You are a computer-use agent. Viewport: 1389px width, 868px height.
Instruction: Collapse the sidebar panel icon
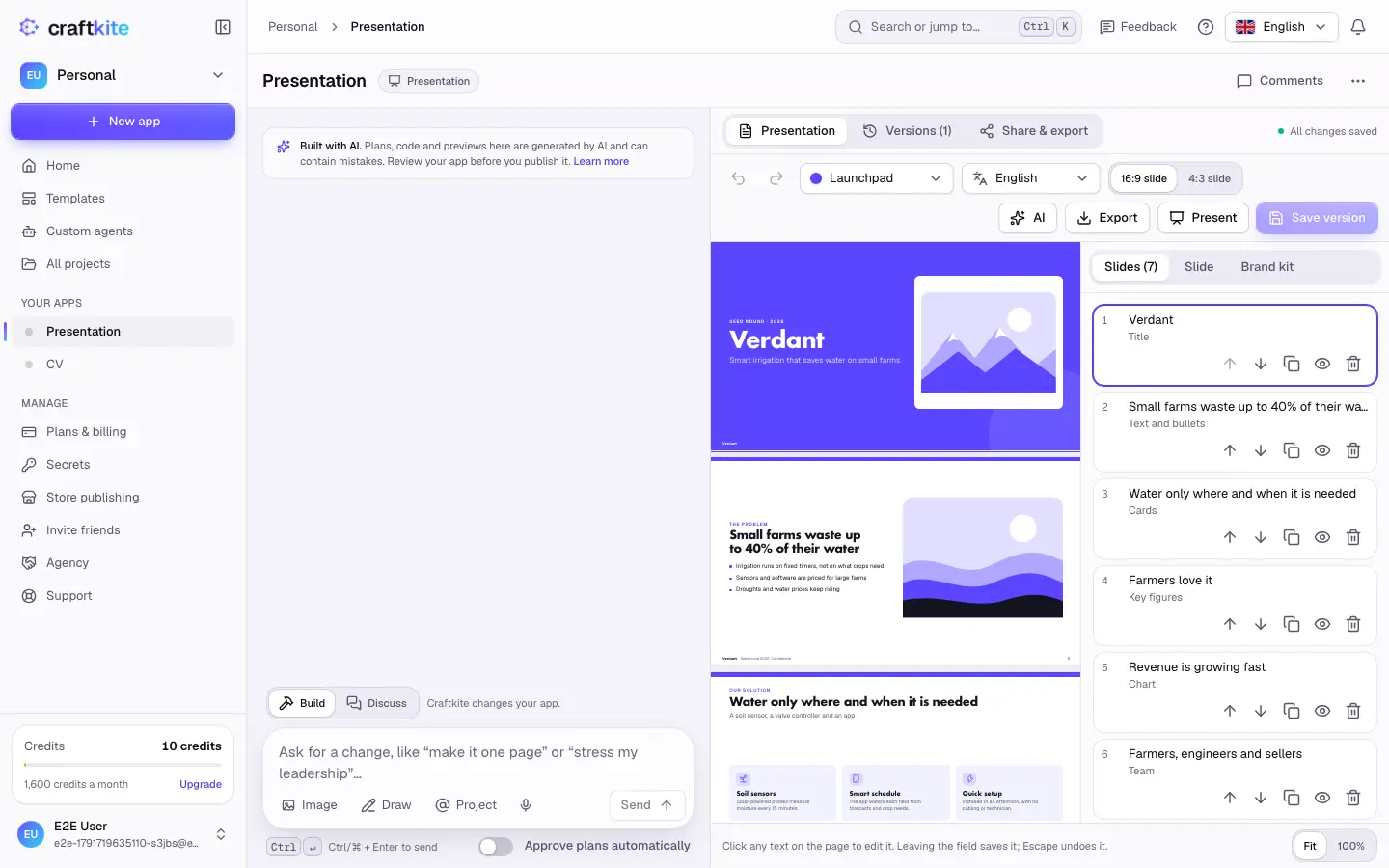point(223,27)
